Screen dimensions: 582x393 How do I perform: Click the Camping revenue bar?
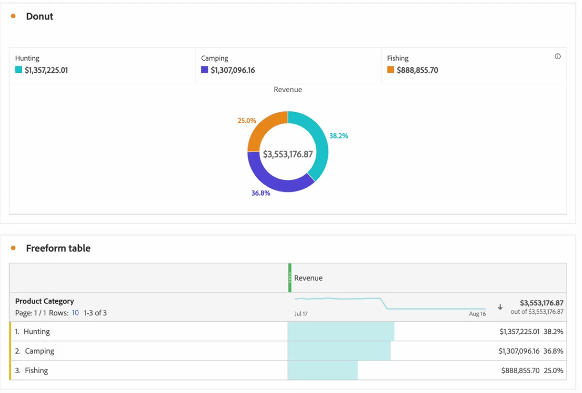pos(339,351)
